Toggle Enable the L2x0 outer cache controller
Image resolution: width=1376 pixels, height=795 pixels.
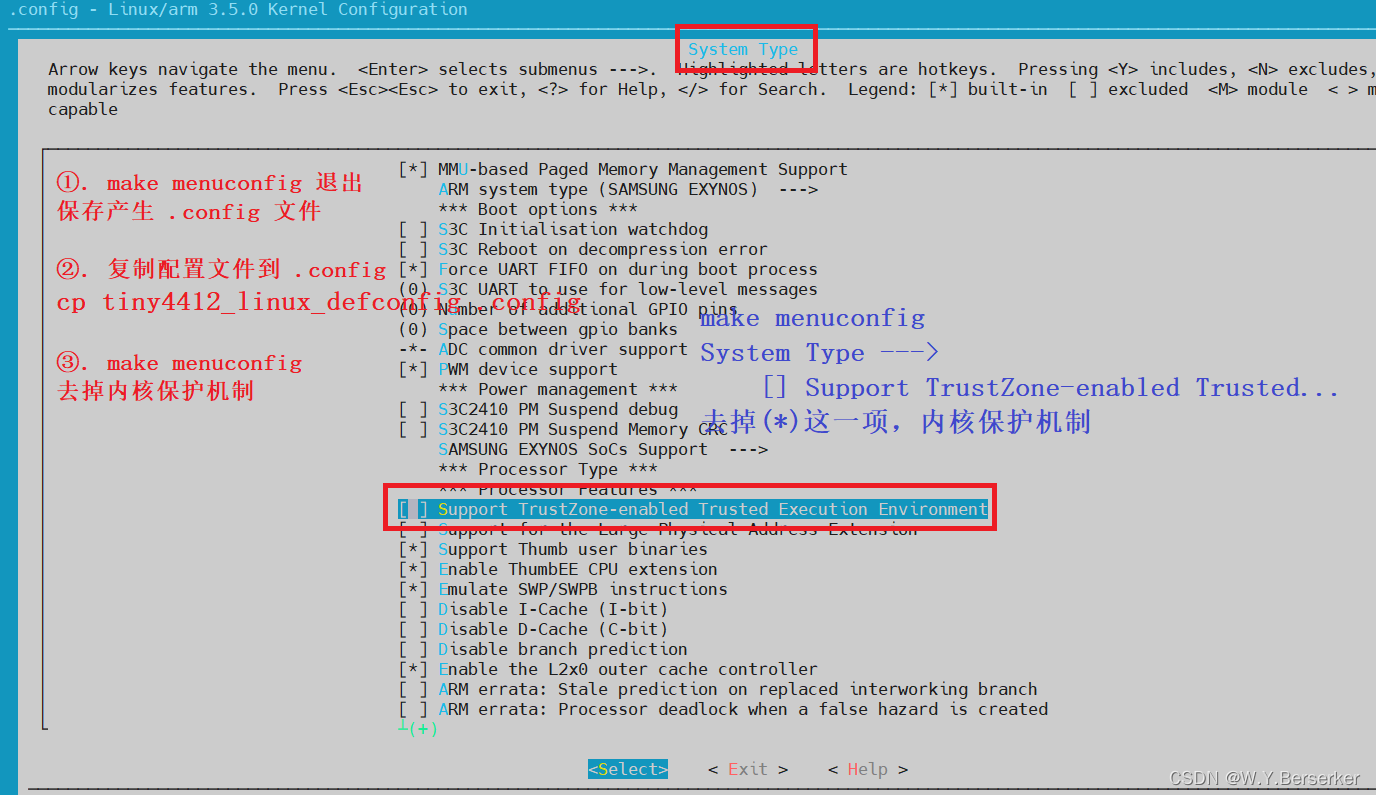(608, 669)
